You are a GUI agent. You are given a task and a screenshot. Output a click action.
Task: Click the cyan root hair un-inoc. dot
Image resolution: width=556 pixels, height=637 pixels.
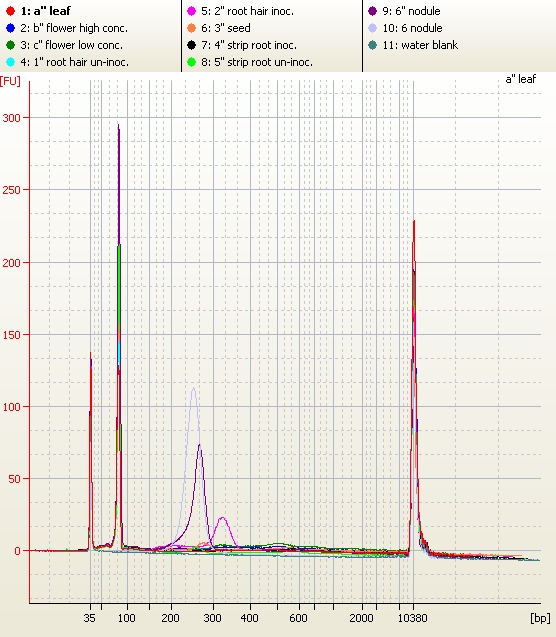coord(11,62)
